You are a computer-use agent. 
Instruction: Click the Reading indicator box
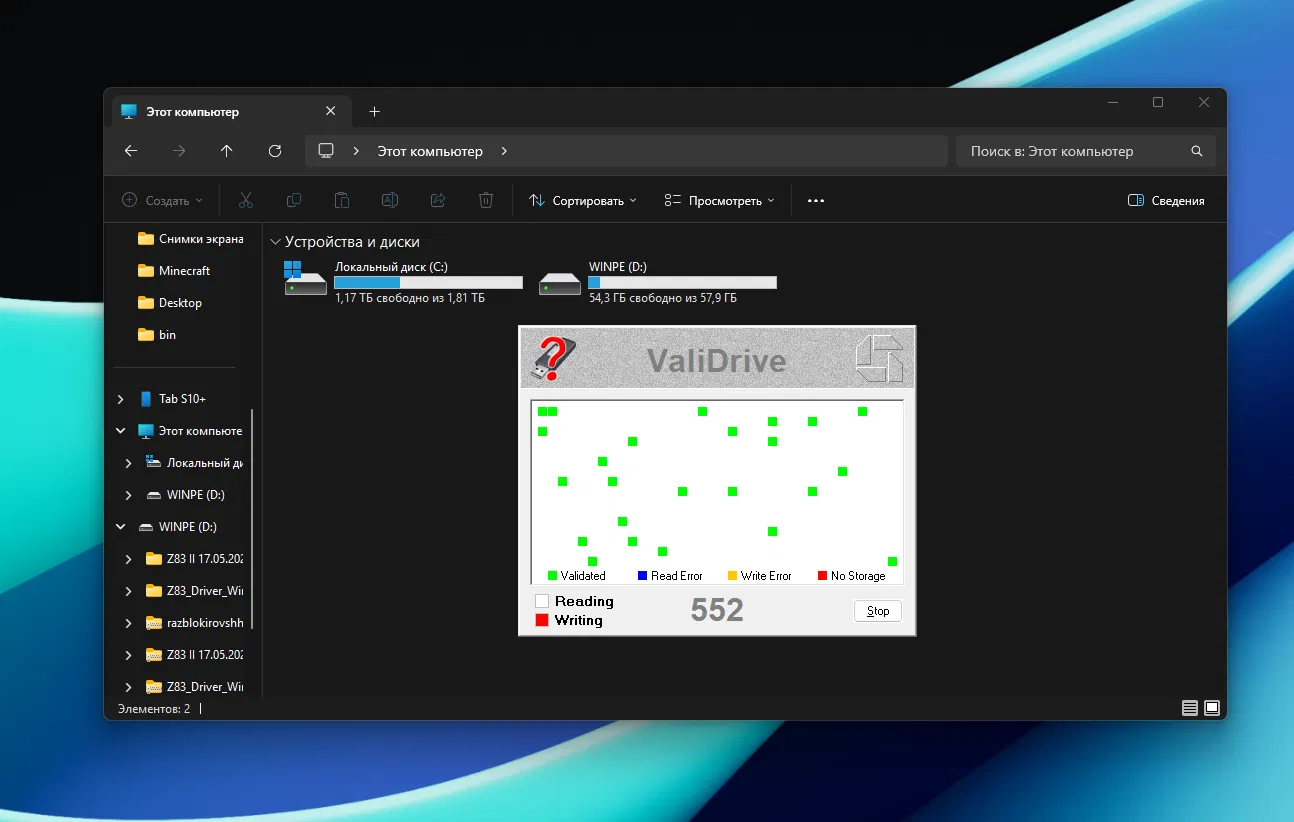[x=542, y=601]
